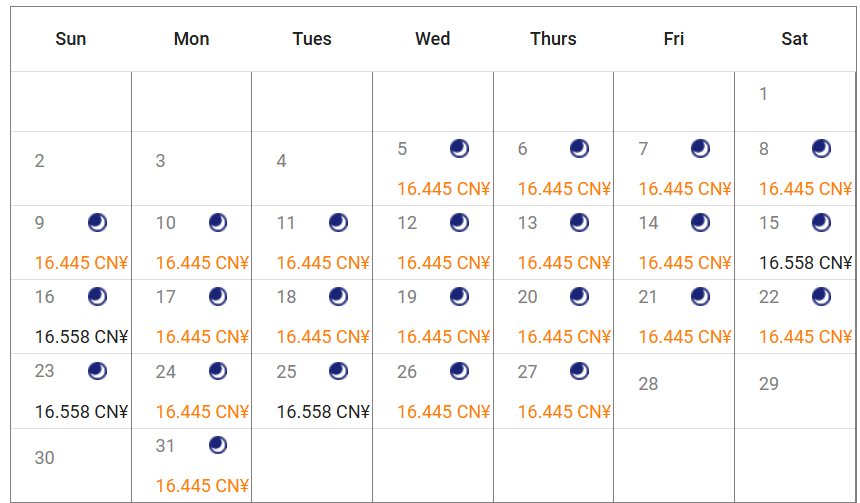Viewport: 860px width, 503px height.
Task: Select the 16.445 CN¥ price on day 26
Action: [443, 412]
